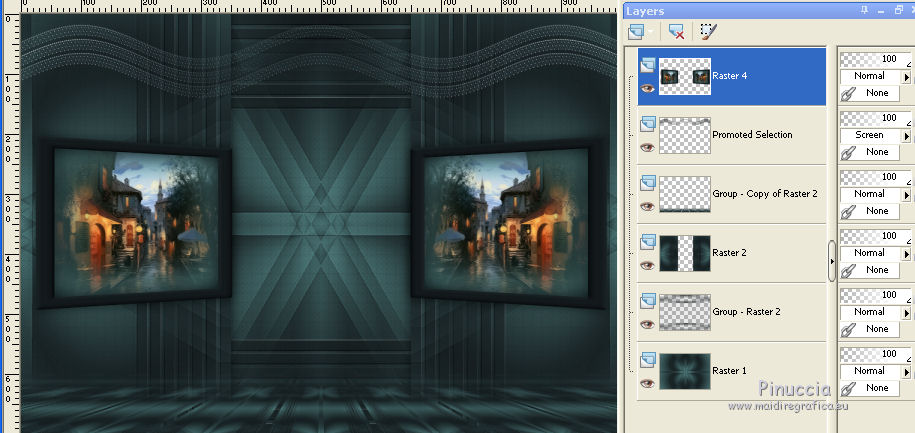Click thumbnail of Group - Copy of Raster 2
This screenshot has height=433, width=915.
(684, 194)
